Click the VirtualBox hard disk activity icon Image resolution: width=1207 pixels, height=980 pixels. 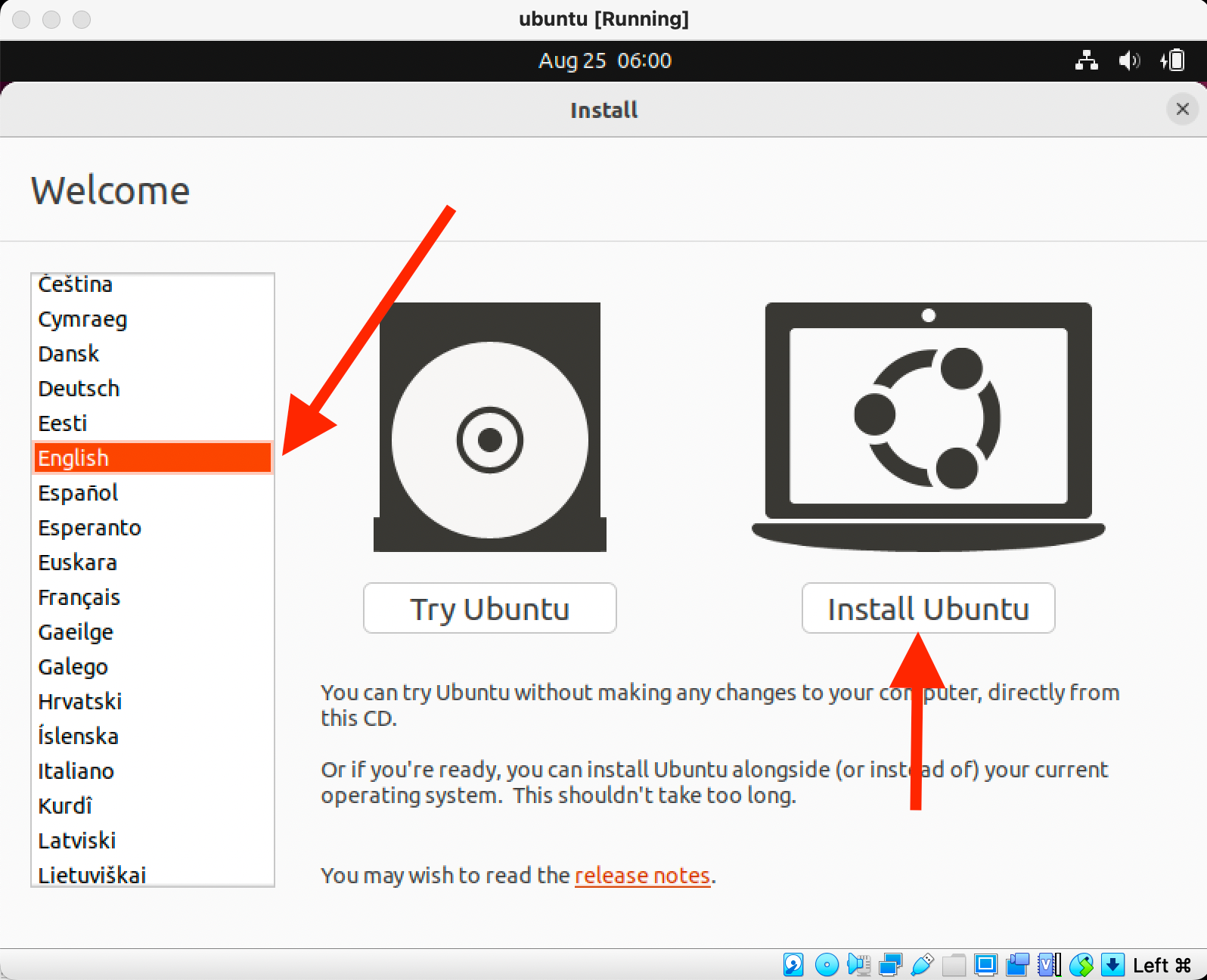click(793, 965)
